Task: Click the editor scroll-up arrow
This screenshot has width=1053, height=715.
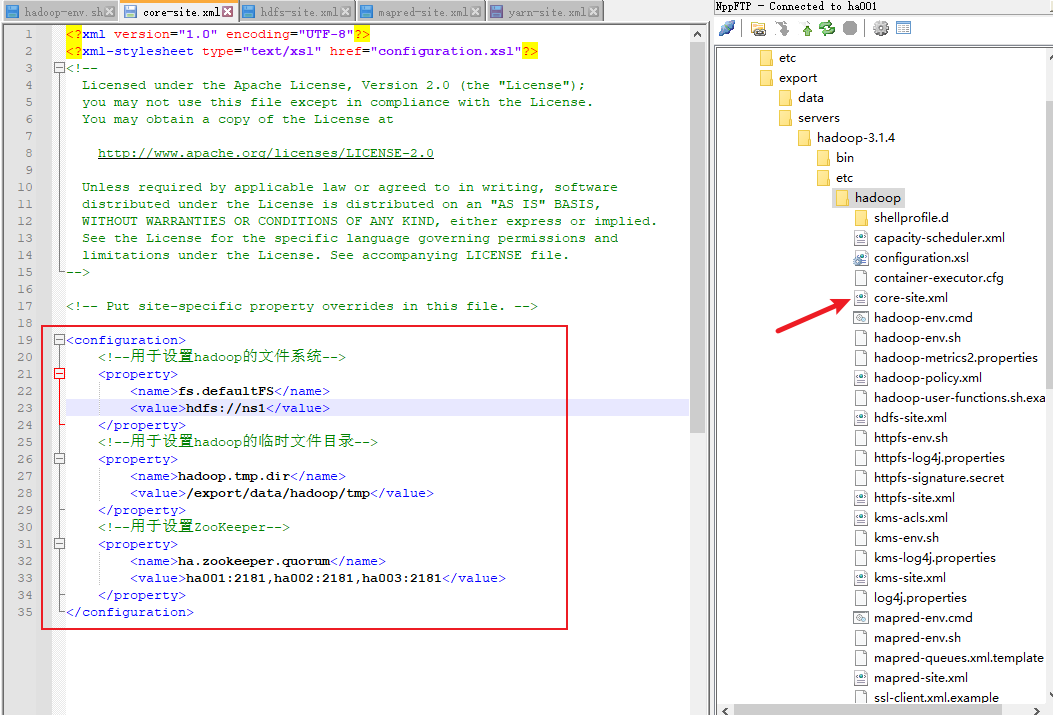Action: point(697,34)
